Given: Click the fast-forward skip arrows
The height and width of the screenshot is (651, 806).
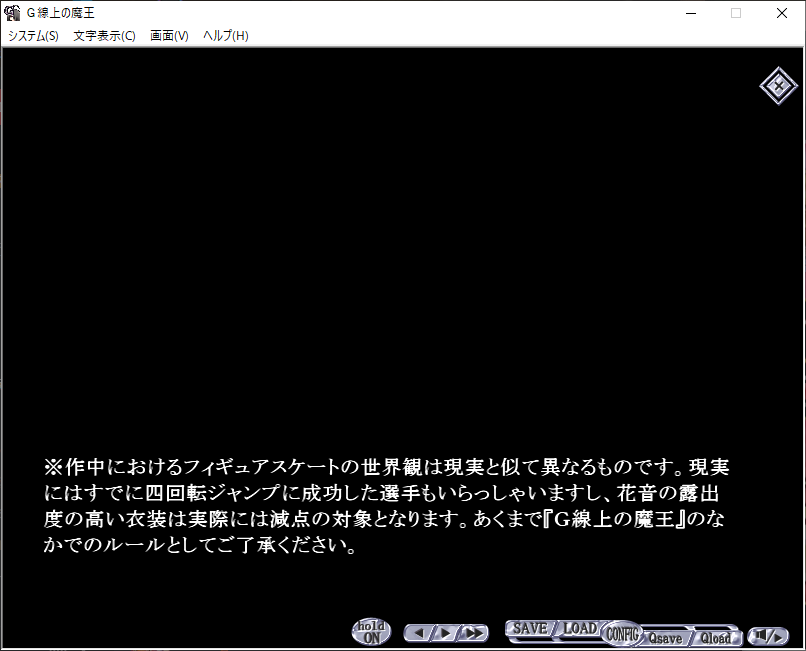Looking at the screenshot, I should 474,633.
